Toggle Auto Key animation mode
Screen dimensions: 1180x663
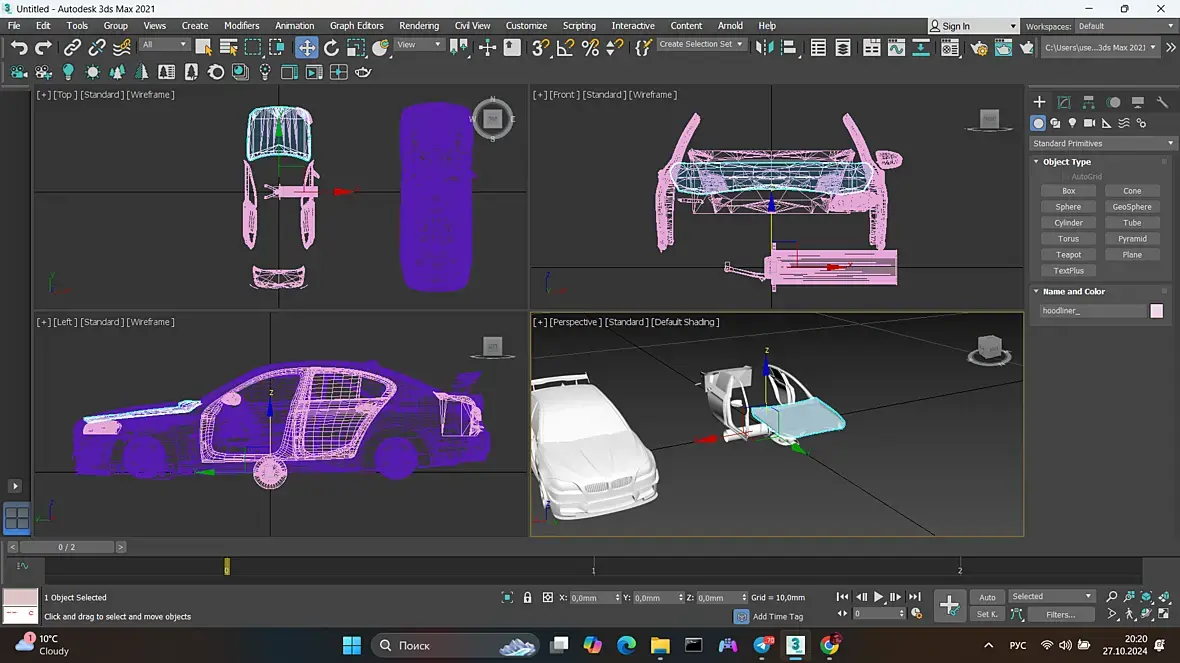coord(987,597)
